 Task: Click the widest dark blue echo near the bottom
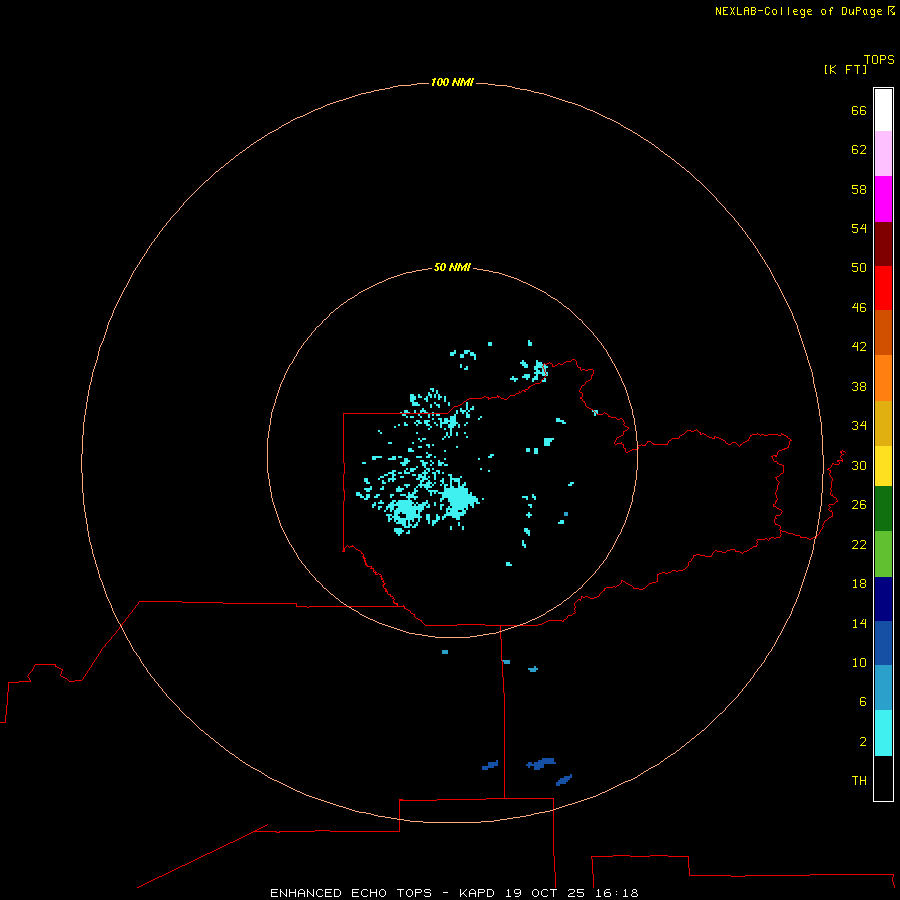coord(541,763)
